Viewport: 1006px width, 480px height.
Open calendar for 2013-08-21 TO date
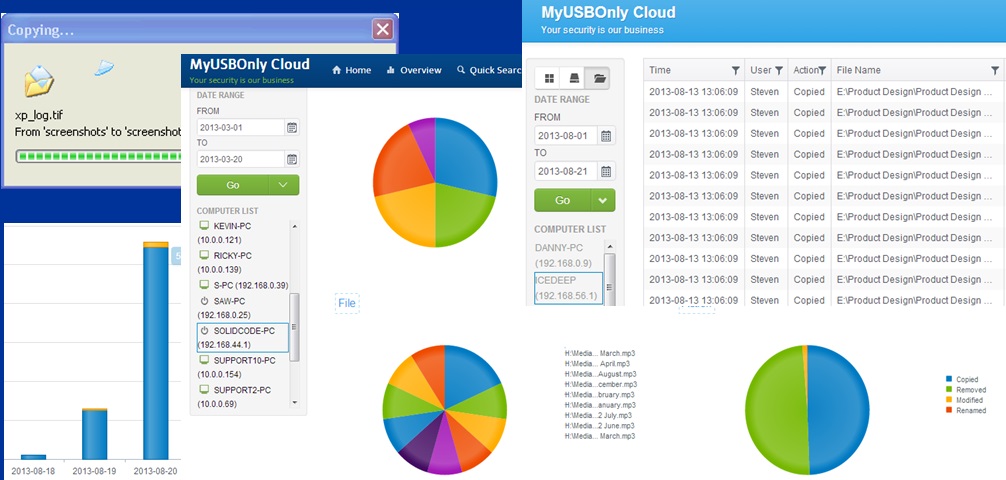click(x=606, y=171)
